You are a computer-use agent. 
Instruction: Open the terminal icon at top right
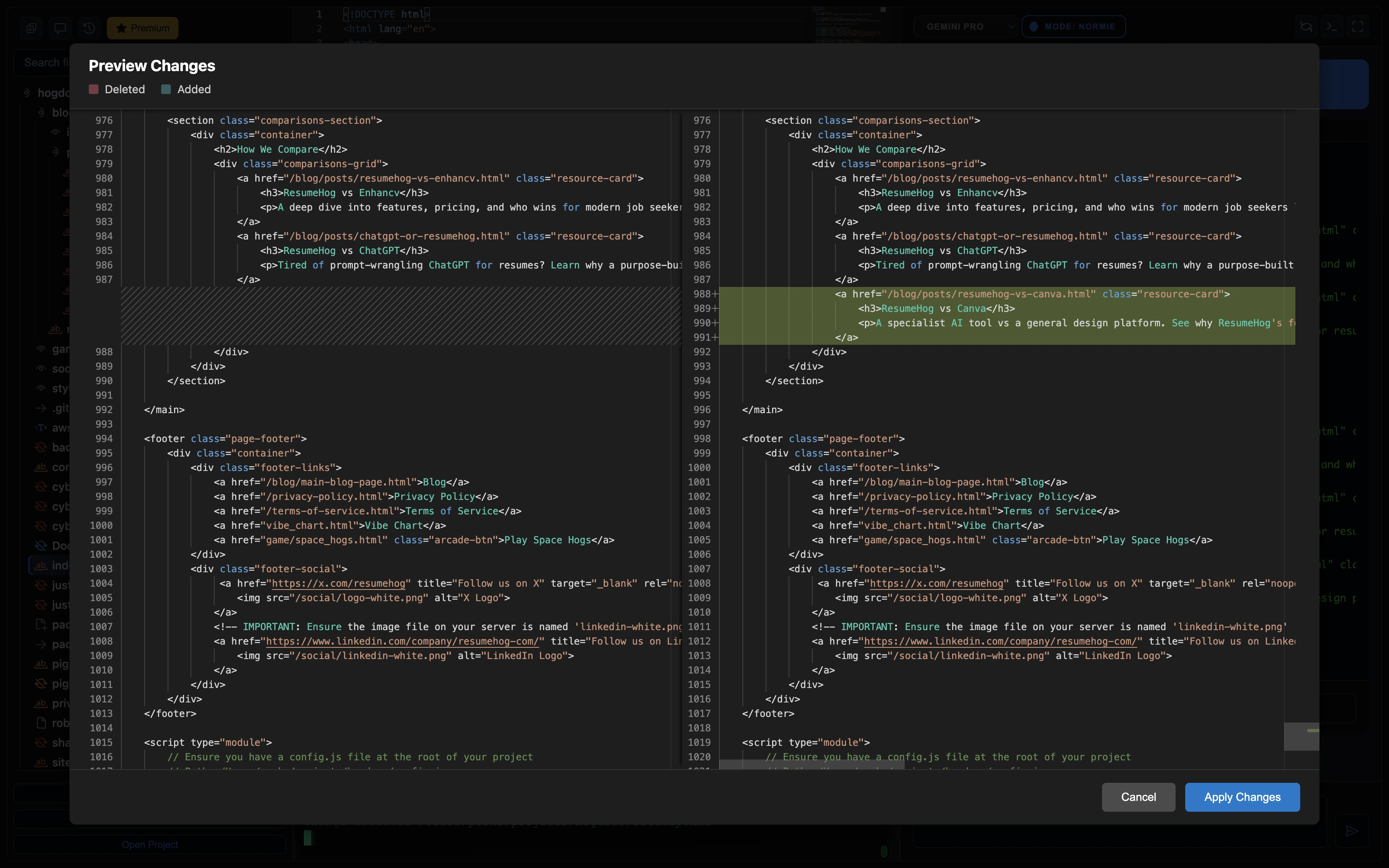(1332, 27)
